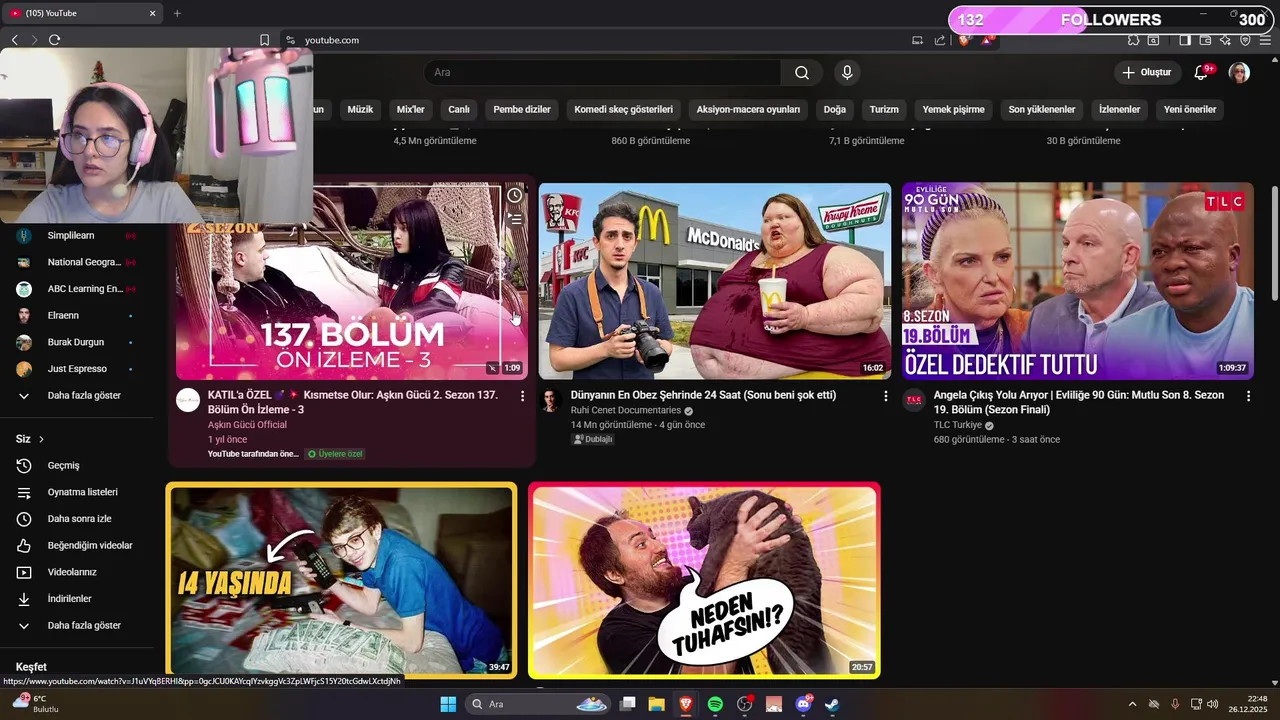Select the Yeni öneriler chip

pyautogui.click(x=1190, y=109)
